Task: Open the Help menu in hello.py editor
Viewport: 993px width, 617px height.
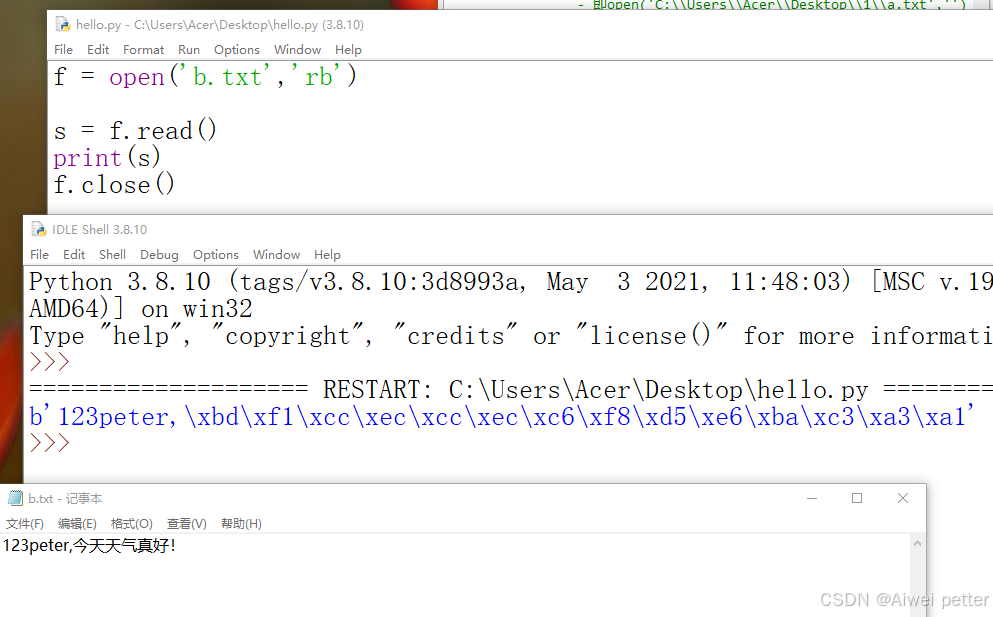Action: 348,49
